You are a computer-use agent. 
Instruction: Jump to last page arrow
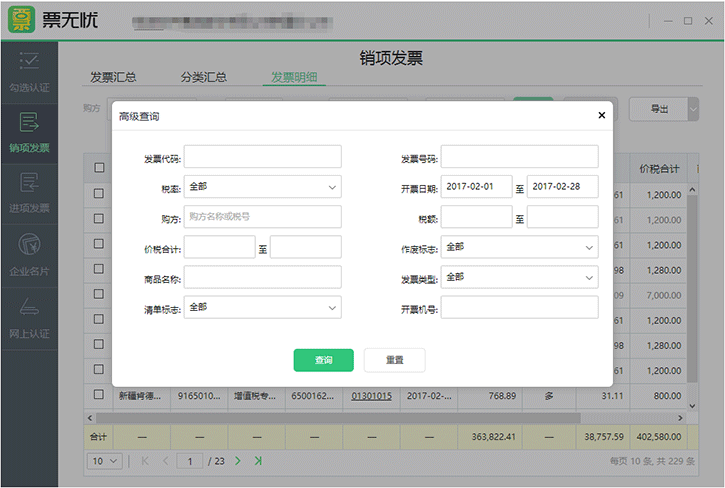(258, 461)
